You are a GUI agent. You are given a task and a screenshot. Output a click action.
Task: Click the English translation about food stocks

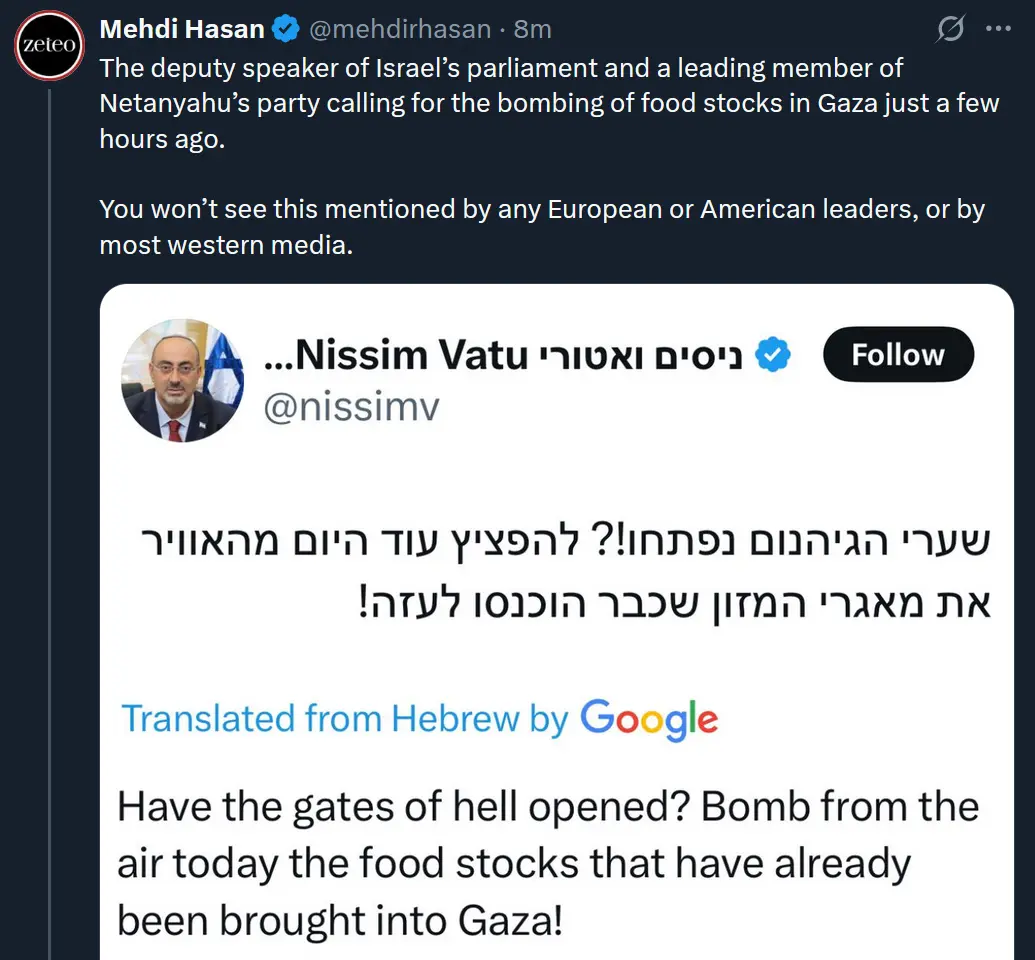(x=548, y=863)
